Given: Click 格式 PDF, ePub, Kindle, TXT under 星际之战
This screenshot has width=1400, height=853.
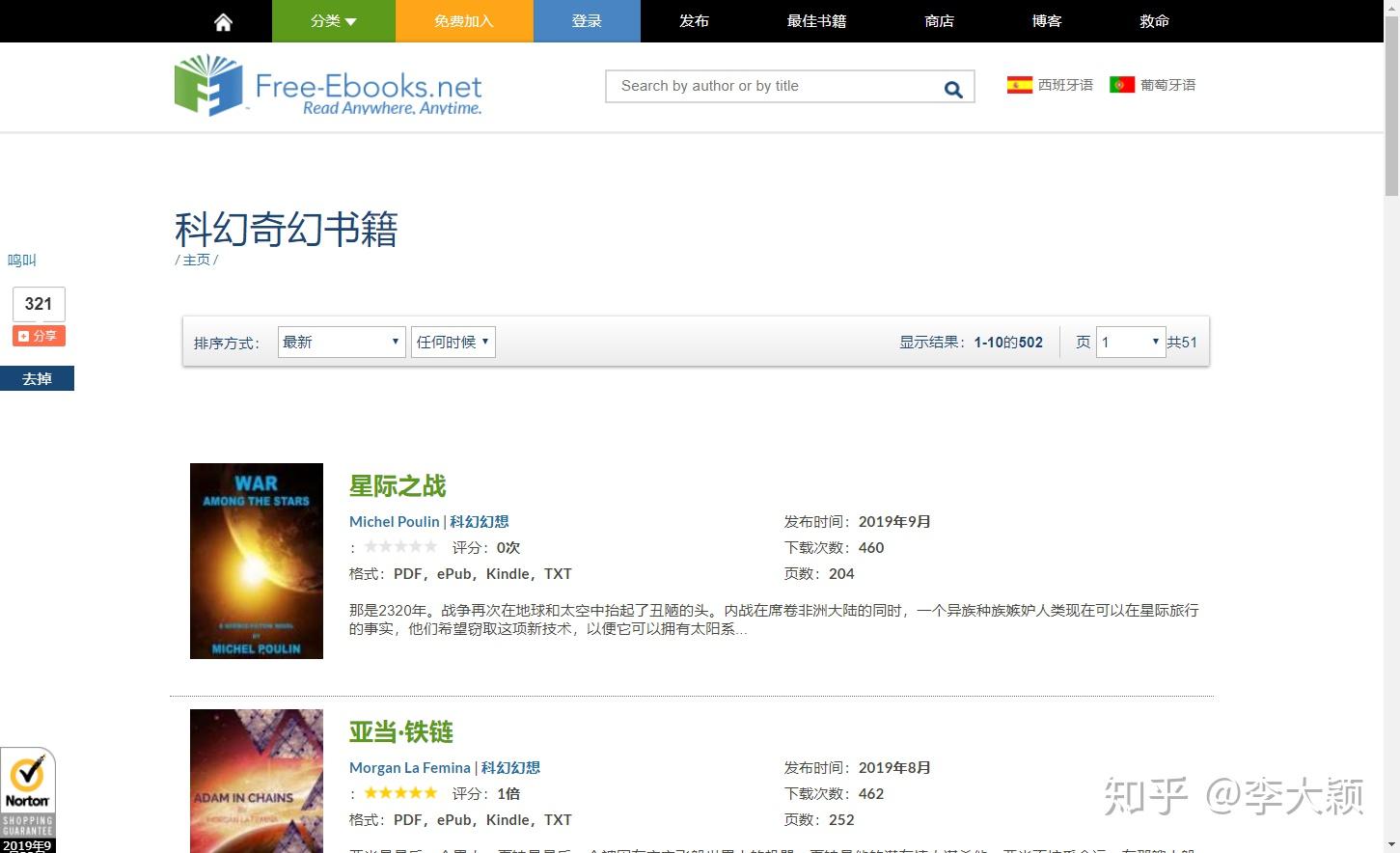Looking at the screenshot, I should pyautogui.click(x=460, y=574).
